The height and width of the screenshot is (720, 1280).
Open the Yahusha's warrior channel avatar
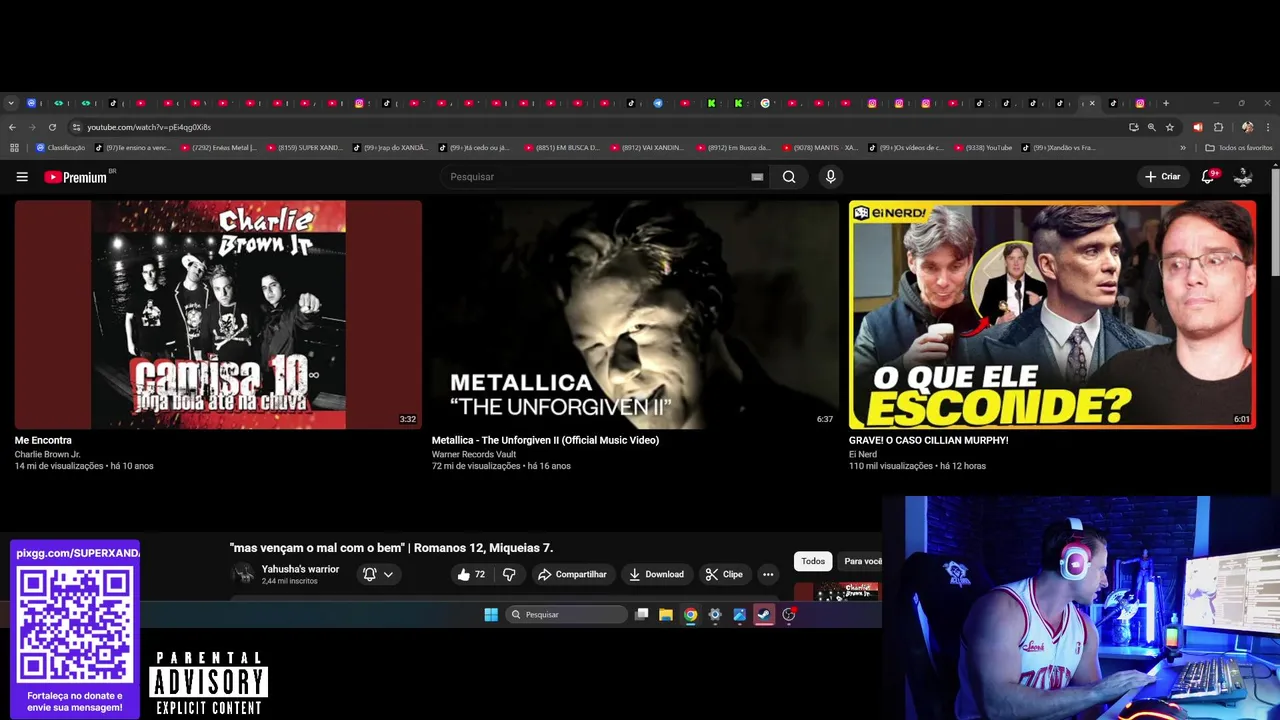pos(243,574)
